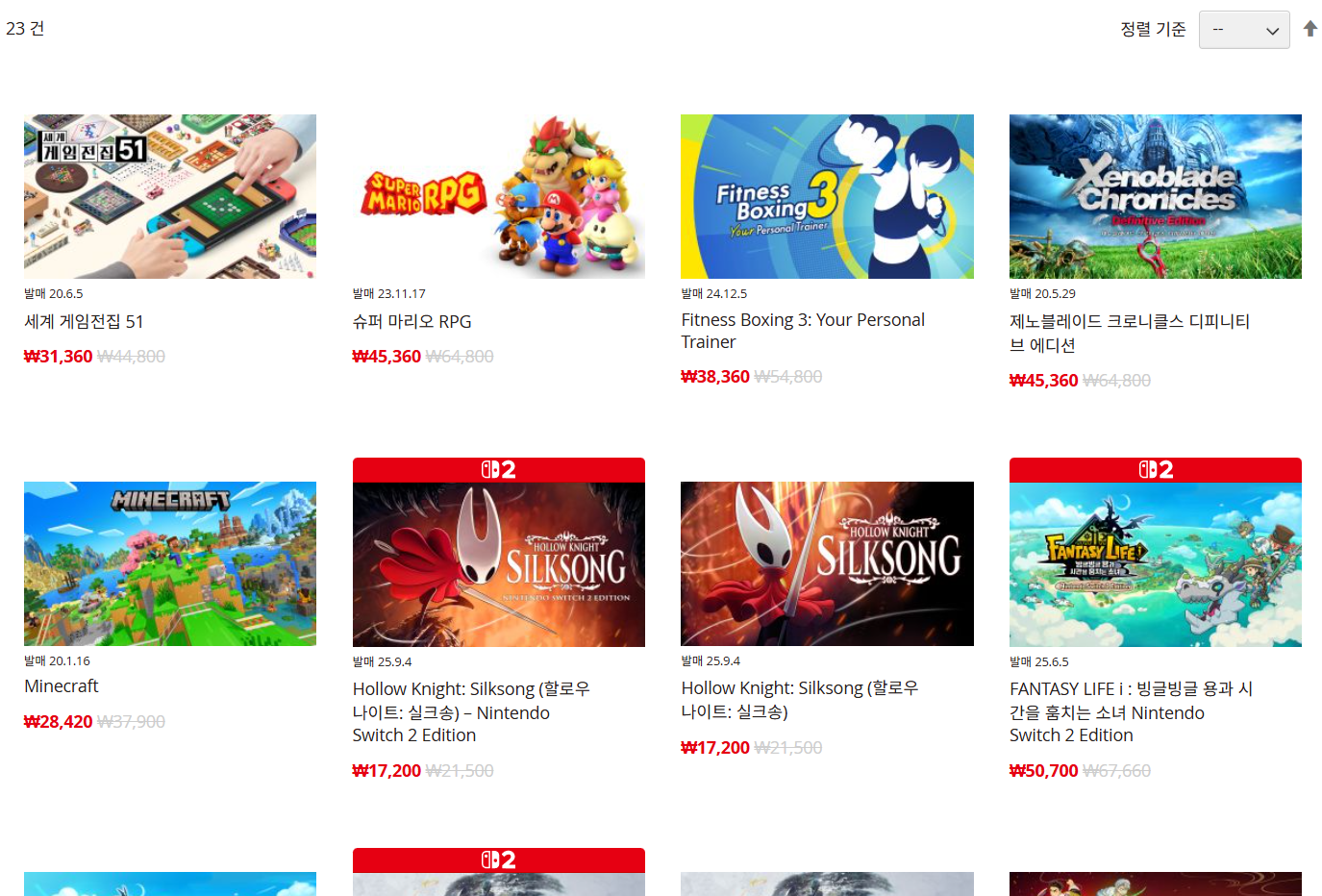Open Silksong Nintendo Switch 2 Edition image
The height and width of the screenshot is (896, 1322).
498,564
